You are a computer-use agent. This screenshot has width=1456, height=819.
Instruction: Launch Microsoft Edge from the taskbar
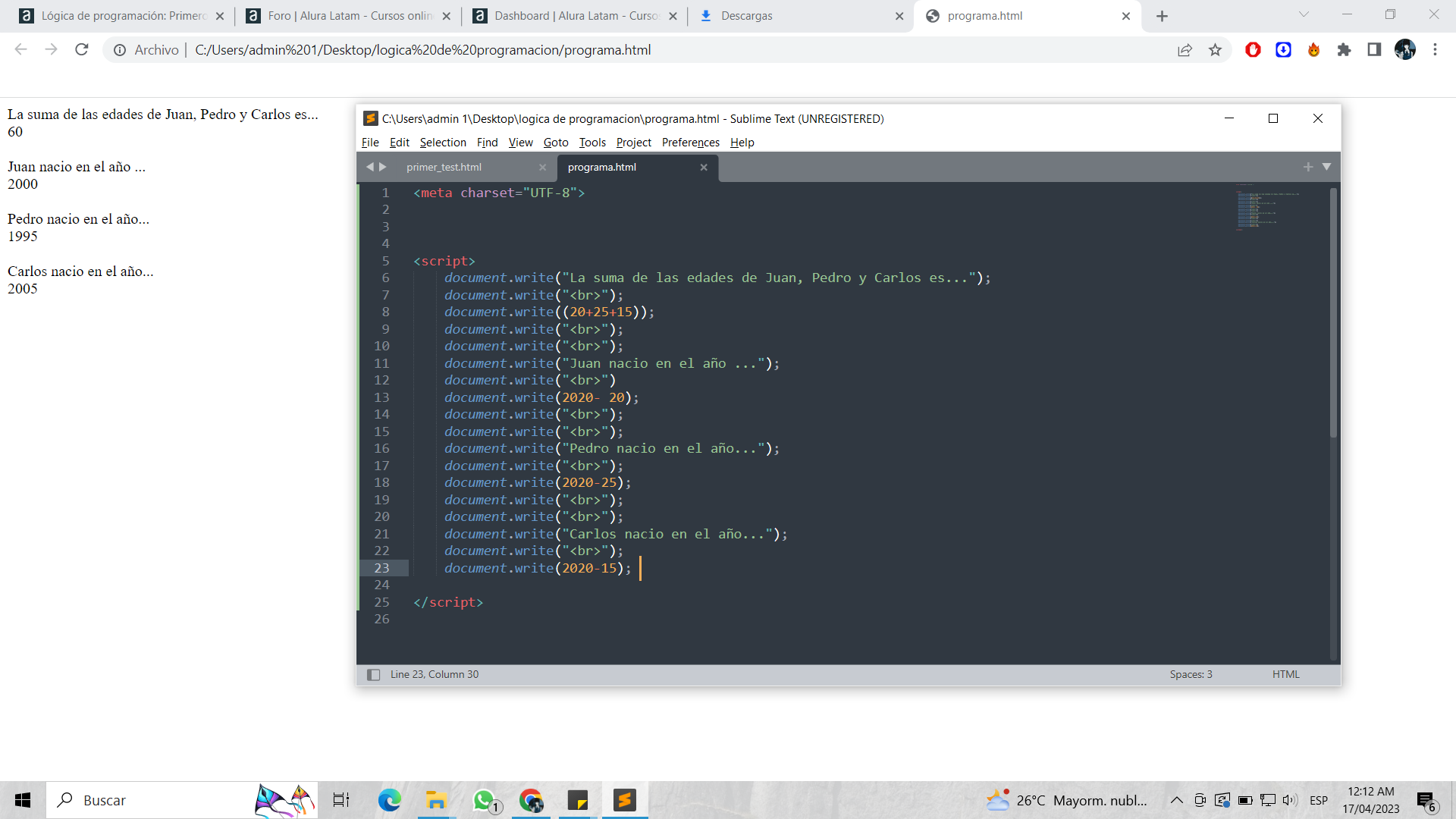coord(390,800)
